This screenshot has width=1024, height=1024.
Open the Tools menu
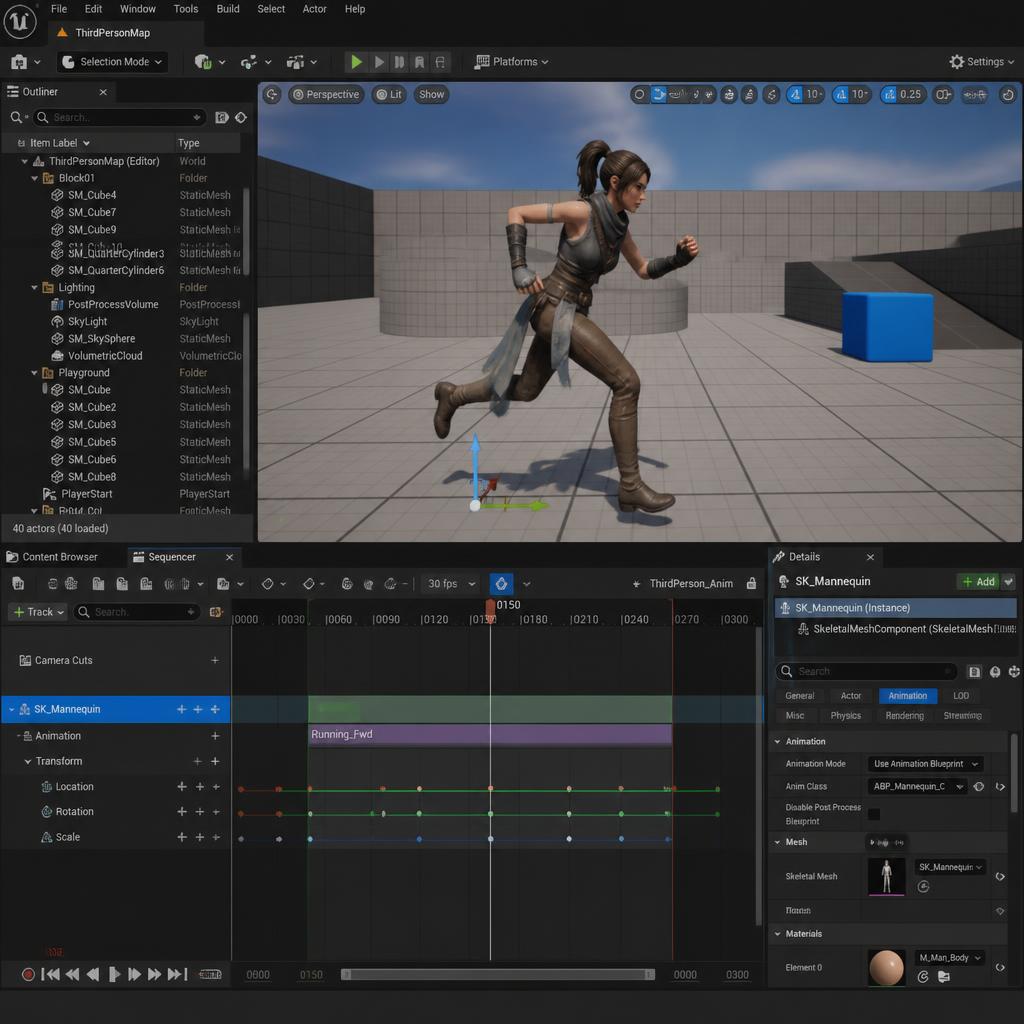pyautogui.click(x=185, y=9)
